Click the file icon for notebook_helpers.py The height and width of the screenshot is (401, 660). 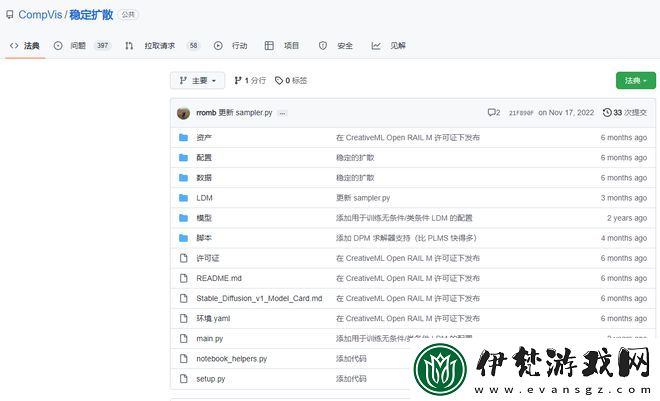(184, 359)
